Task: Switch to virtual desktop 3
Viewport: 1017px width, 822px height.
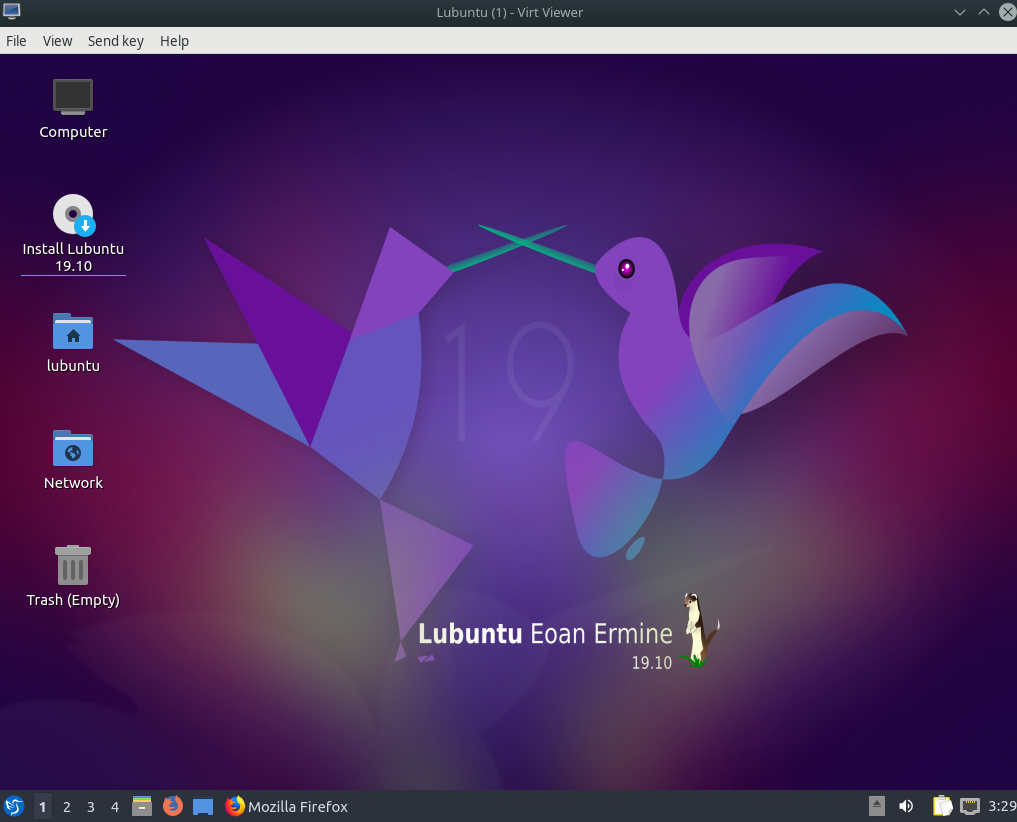Action: 91,806
